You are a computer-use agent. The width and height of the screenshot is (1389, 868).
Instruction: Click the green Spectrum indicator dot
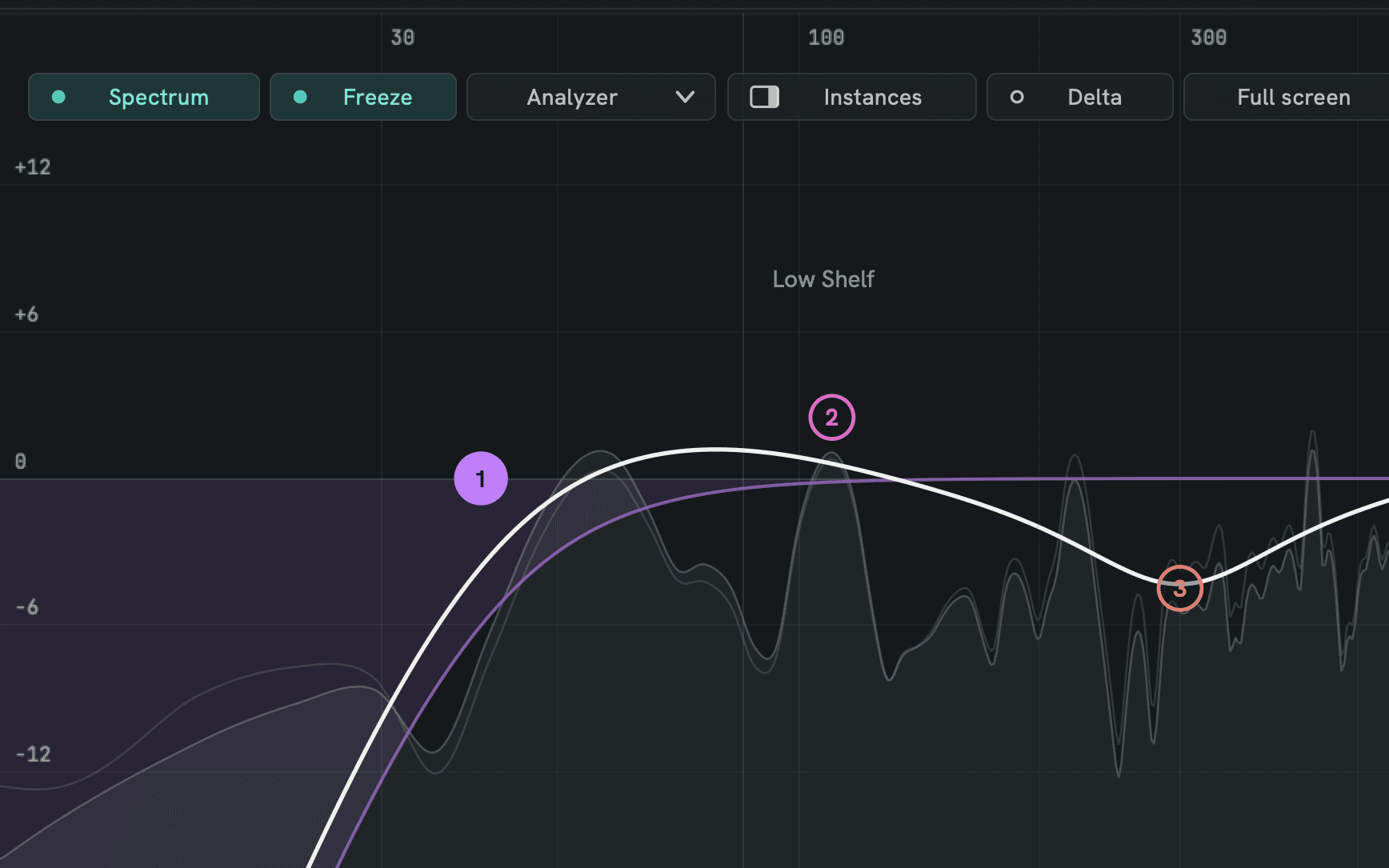coord(58,97)
